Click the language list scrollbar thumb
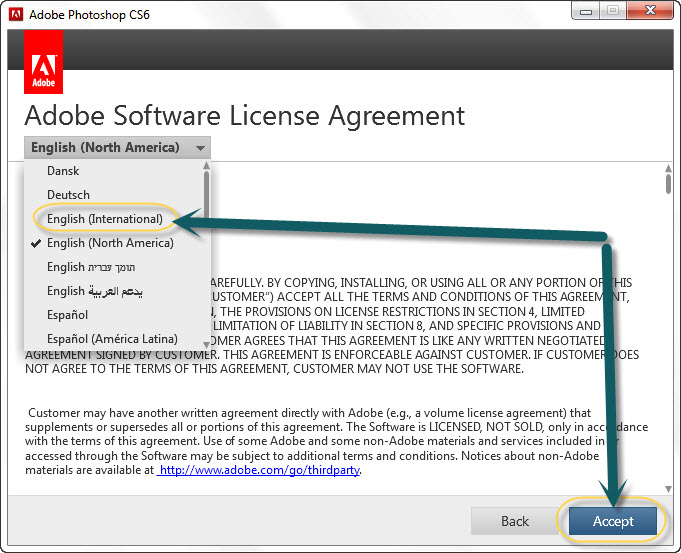The image size is (681, 553). tap(206, 195)
